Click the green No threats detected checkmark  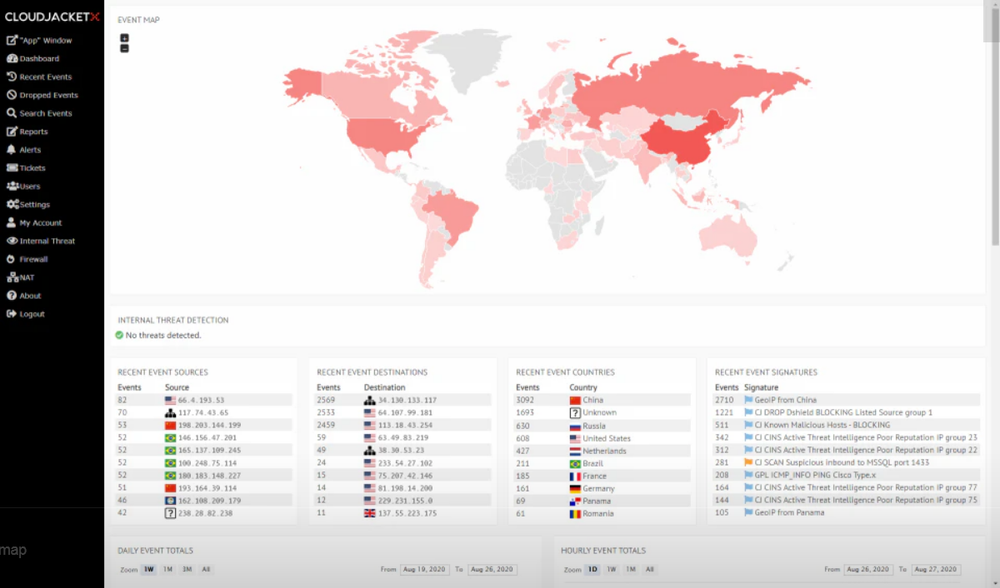(119, 335)
